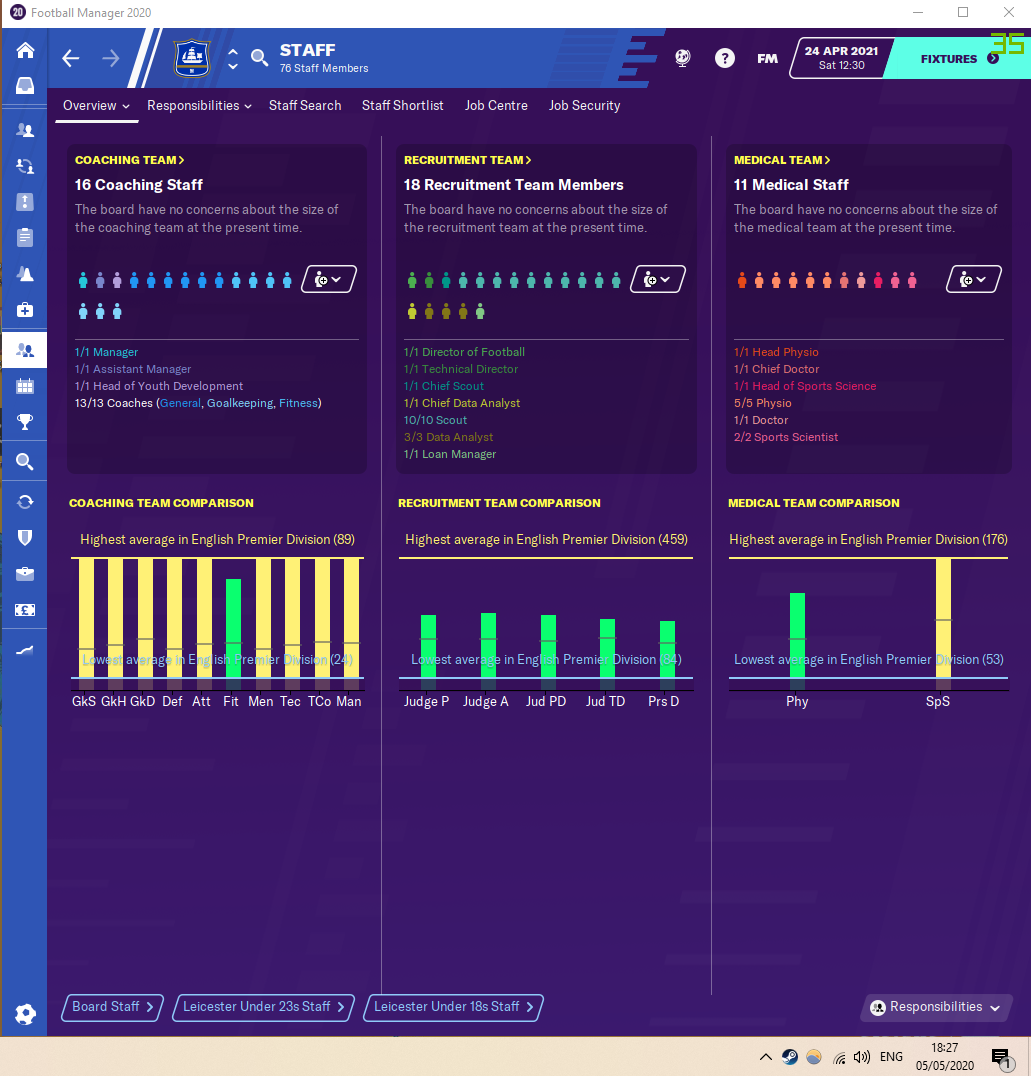Open Medical Centre first-aid icon
The height and width of the screenshot is (1076, 1031).
coord(25,309)
